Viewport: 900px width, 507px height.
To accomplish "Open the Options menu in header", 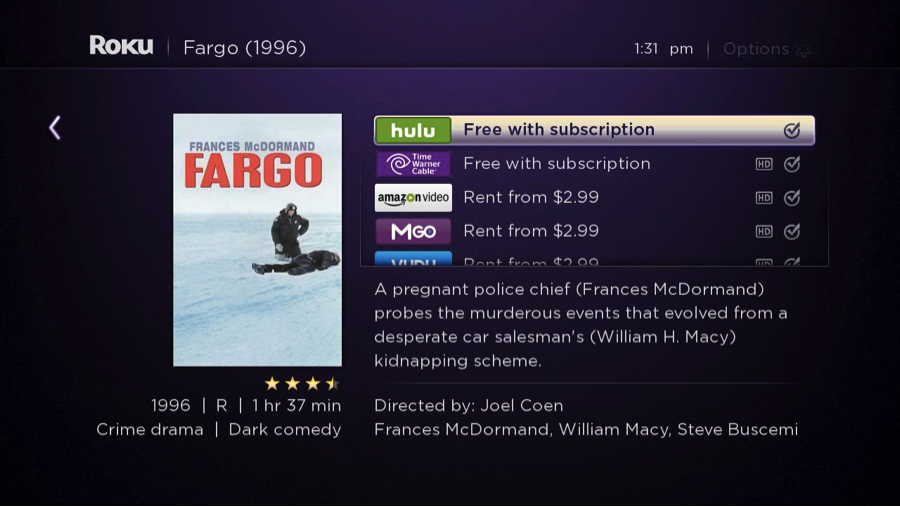I will coord(767,49).
